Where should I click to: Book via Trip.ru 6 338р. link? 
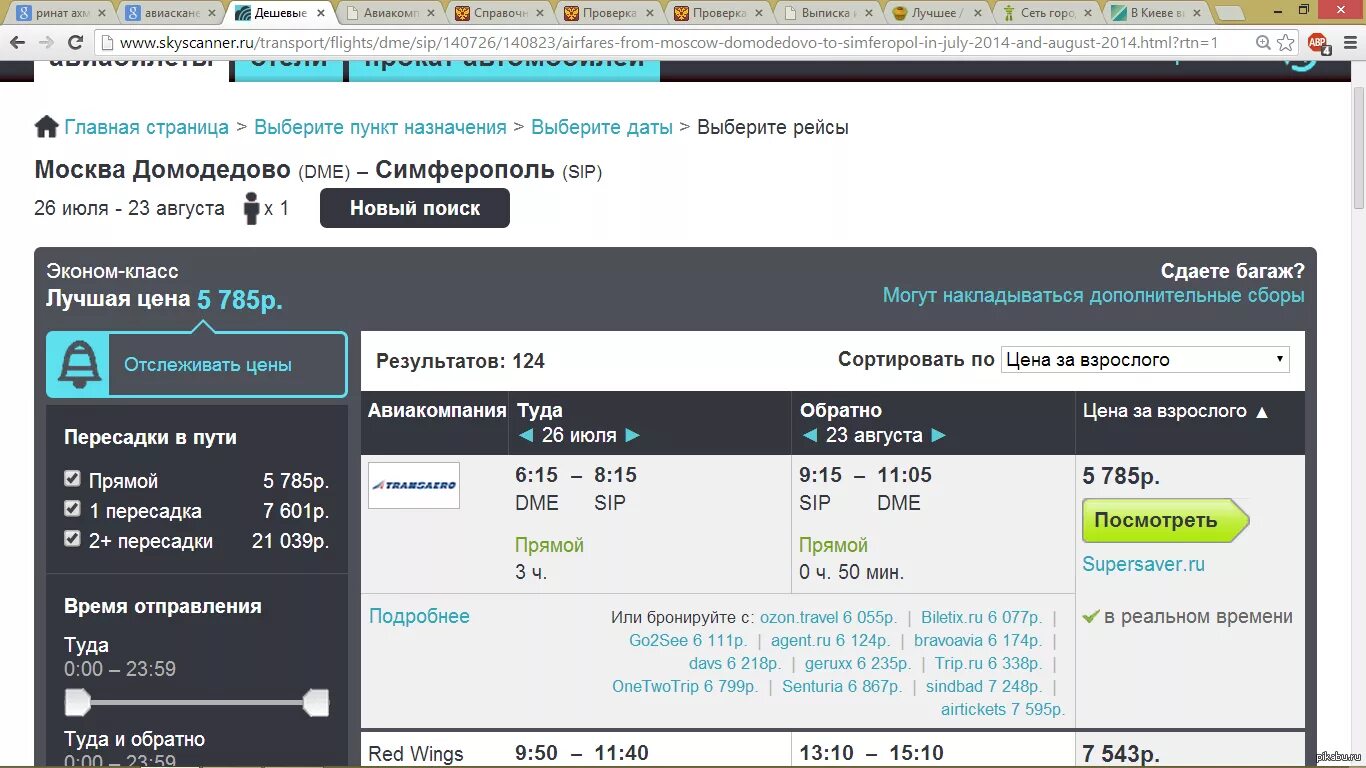point(988,663)
